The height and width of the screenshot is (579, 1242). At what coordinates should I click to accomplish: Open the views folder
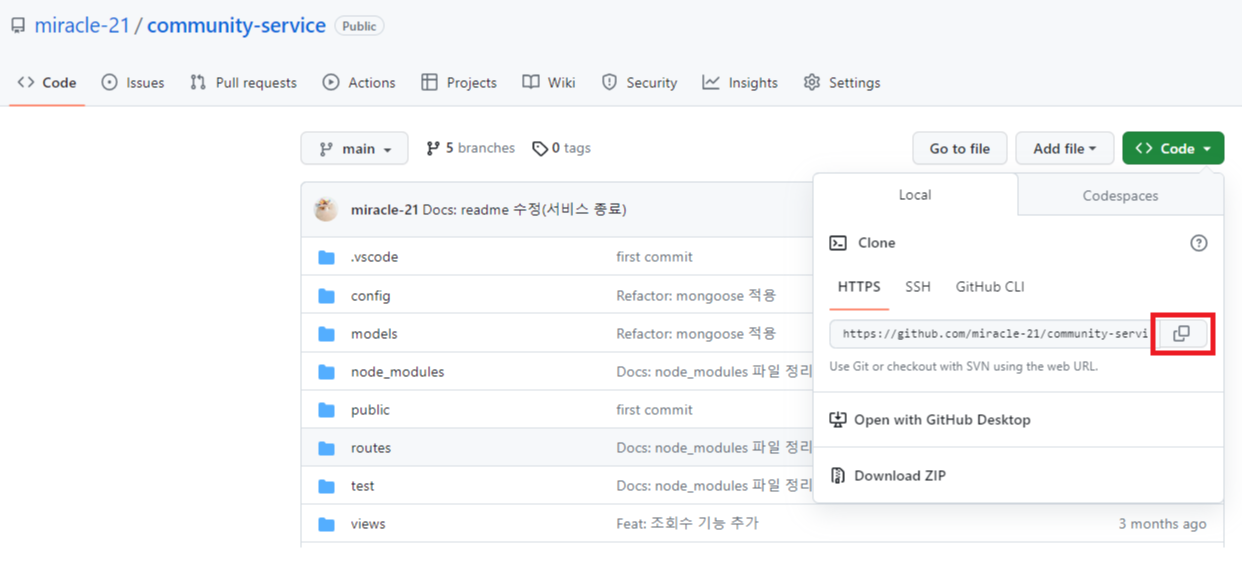[368, 524]
